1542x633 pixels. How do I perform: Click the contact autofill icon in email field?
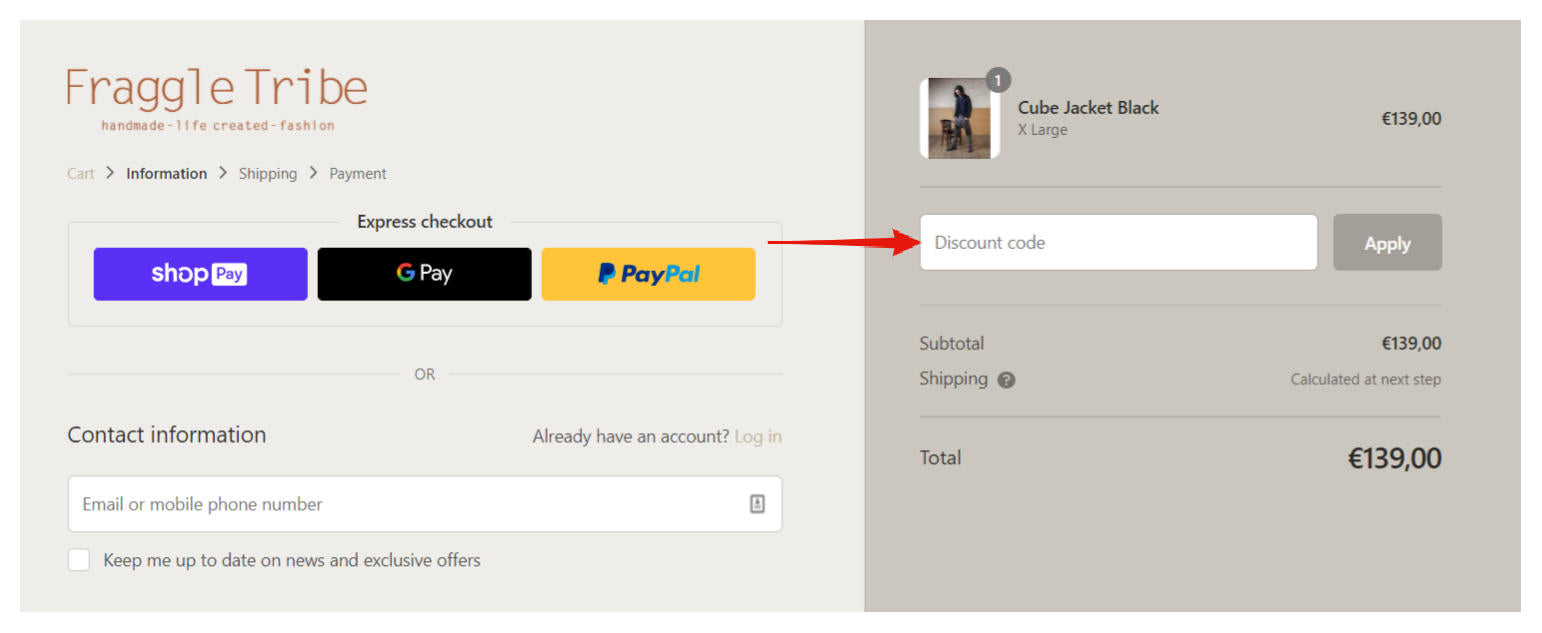pos(757,504)
